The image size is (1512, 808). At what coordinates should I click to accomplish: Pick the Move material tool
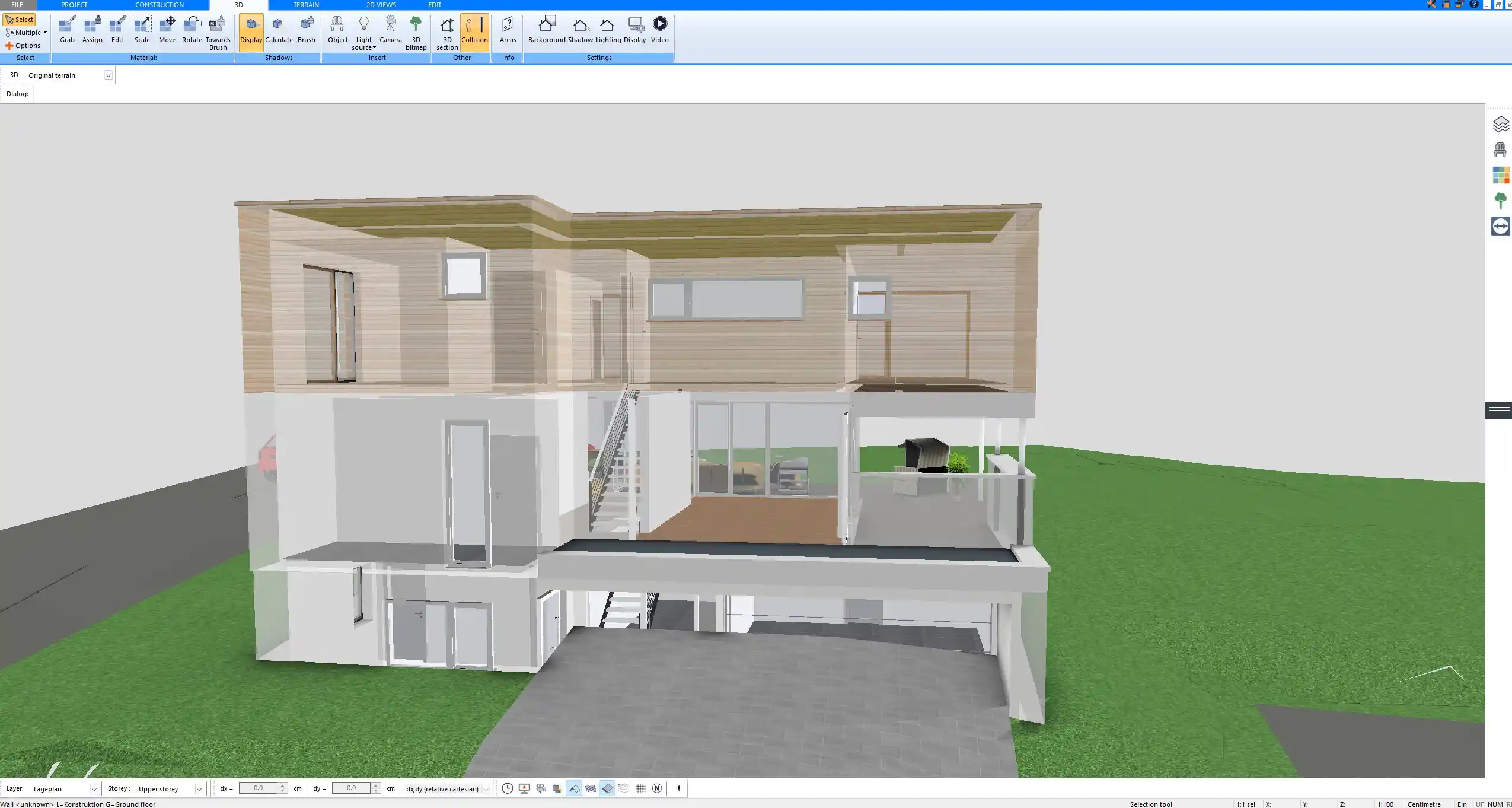click(167, 30)
